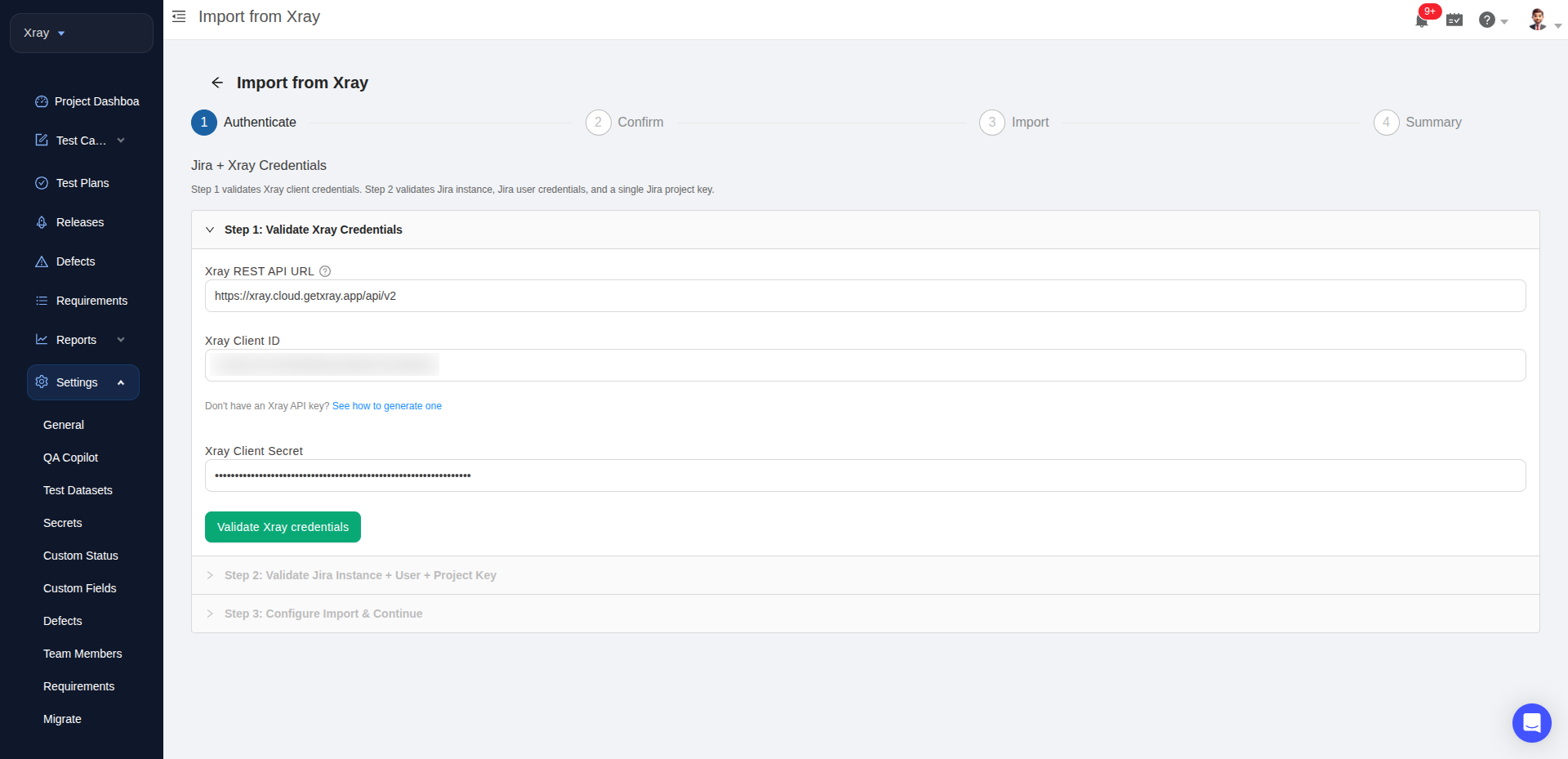Focus the Xray REST API URL field

point(866,296)
